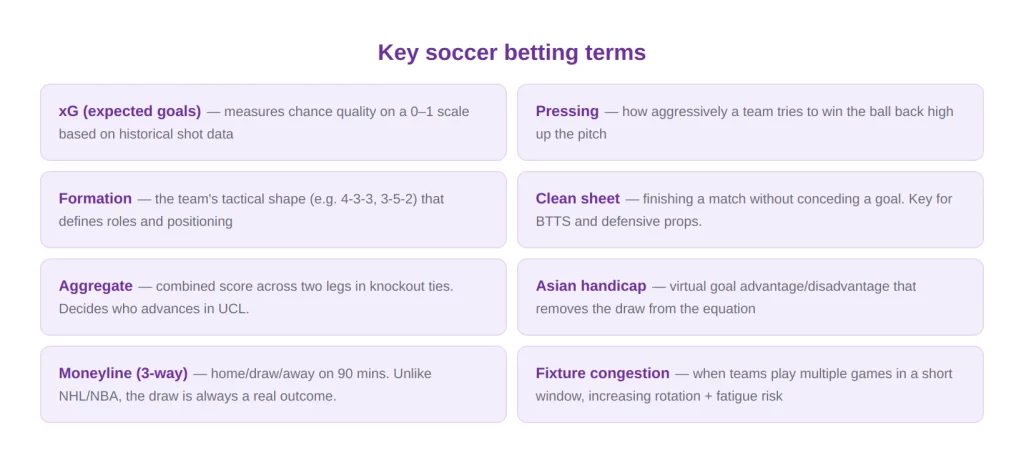This screenshot has width=1024, height=463.
Task: Open the "Aggregate" term
Action: tap(95, 285)
